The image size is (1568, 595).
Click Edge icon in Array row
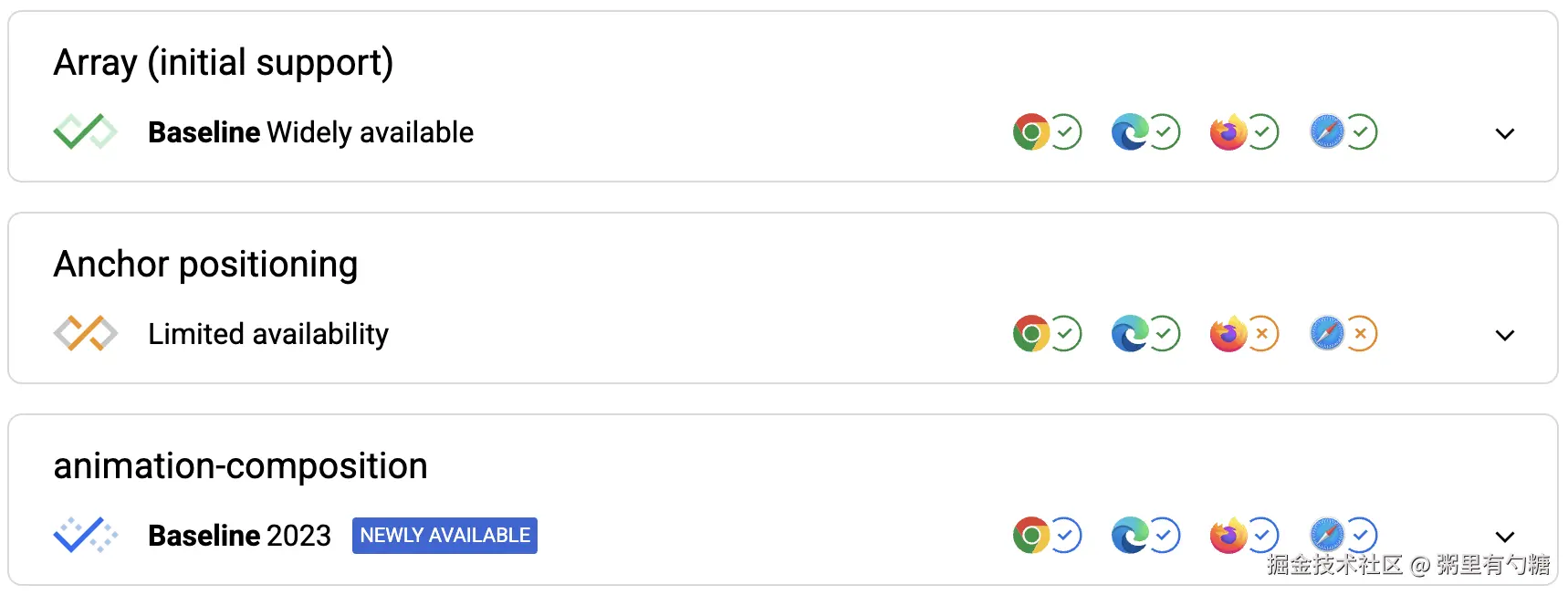pyautogui.click(x=1130, y=132)
